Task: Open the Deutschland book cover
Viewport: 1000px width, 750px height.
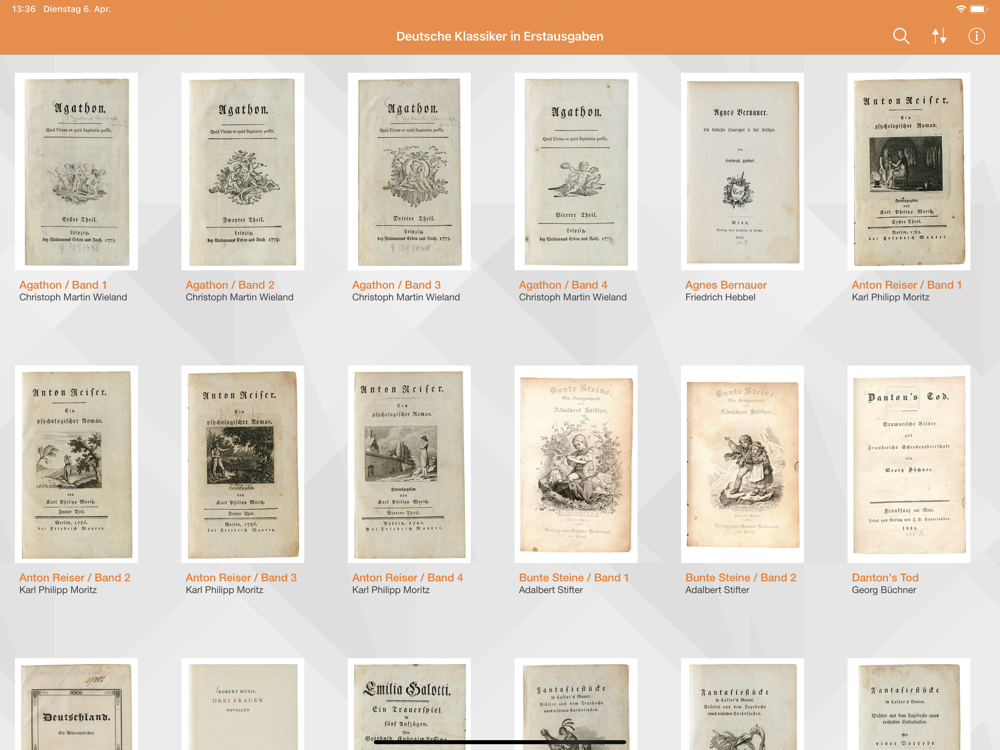Action: 77,705
